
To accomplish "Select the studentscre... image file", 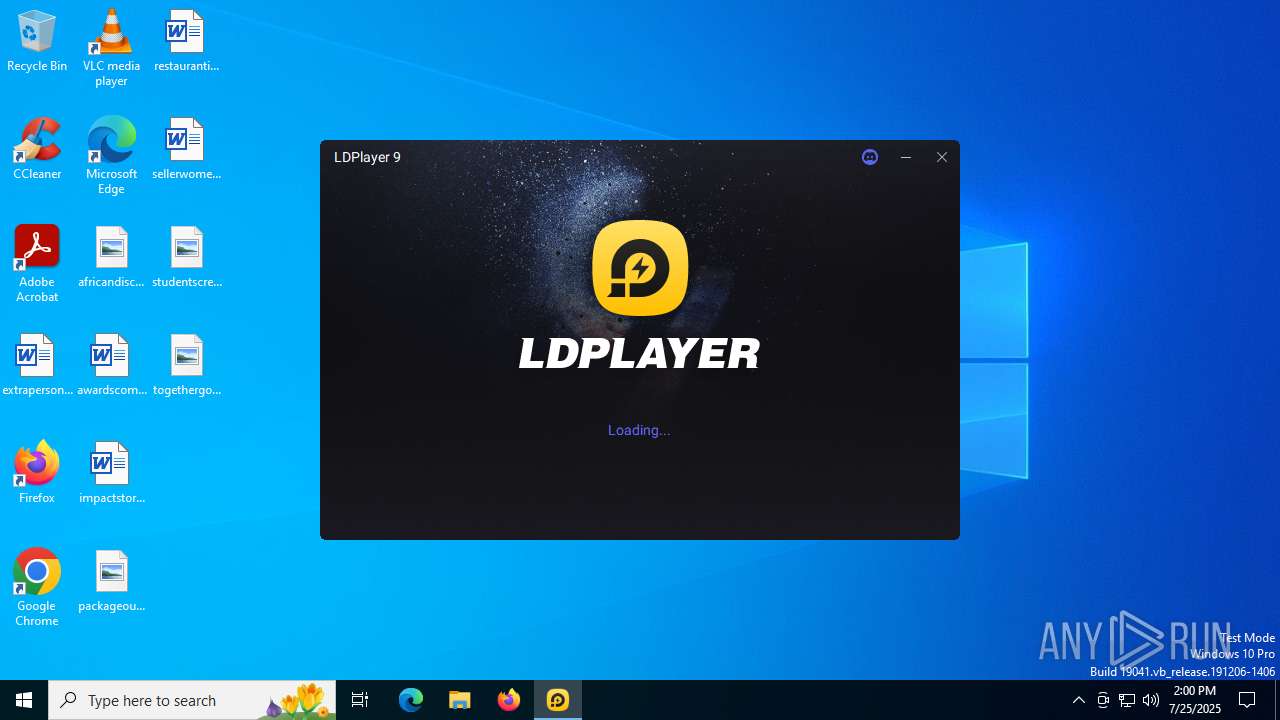I will (x=186, y=258).
